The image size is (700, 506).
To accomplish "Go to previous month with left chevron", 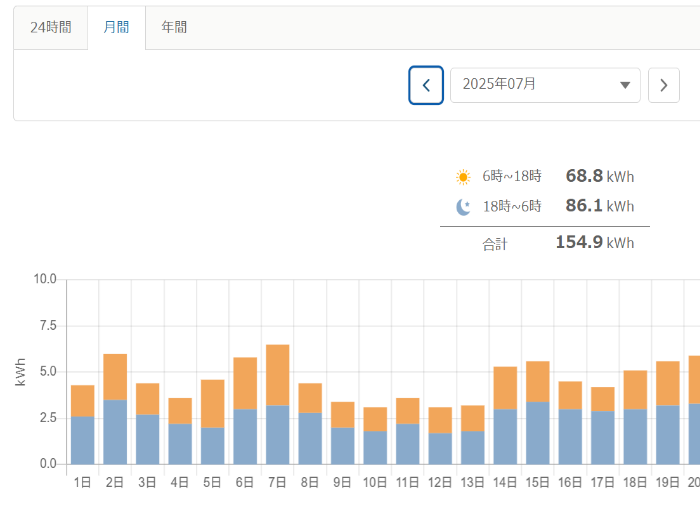I will [426, 85].
